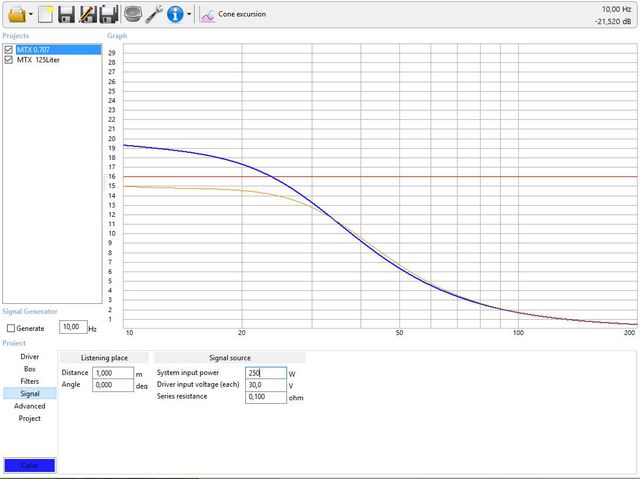Click the 10,00 Hz readout
Viewport: 640px width, 479px height.
point(616,9)
